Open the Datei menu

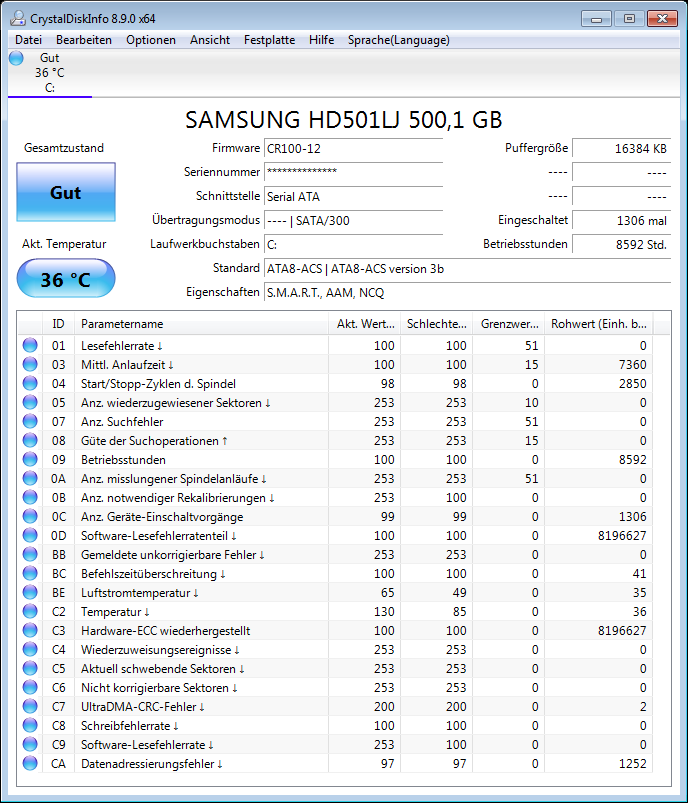29,40
